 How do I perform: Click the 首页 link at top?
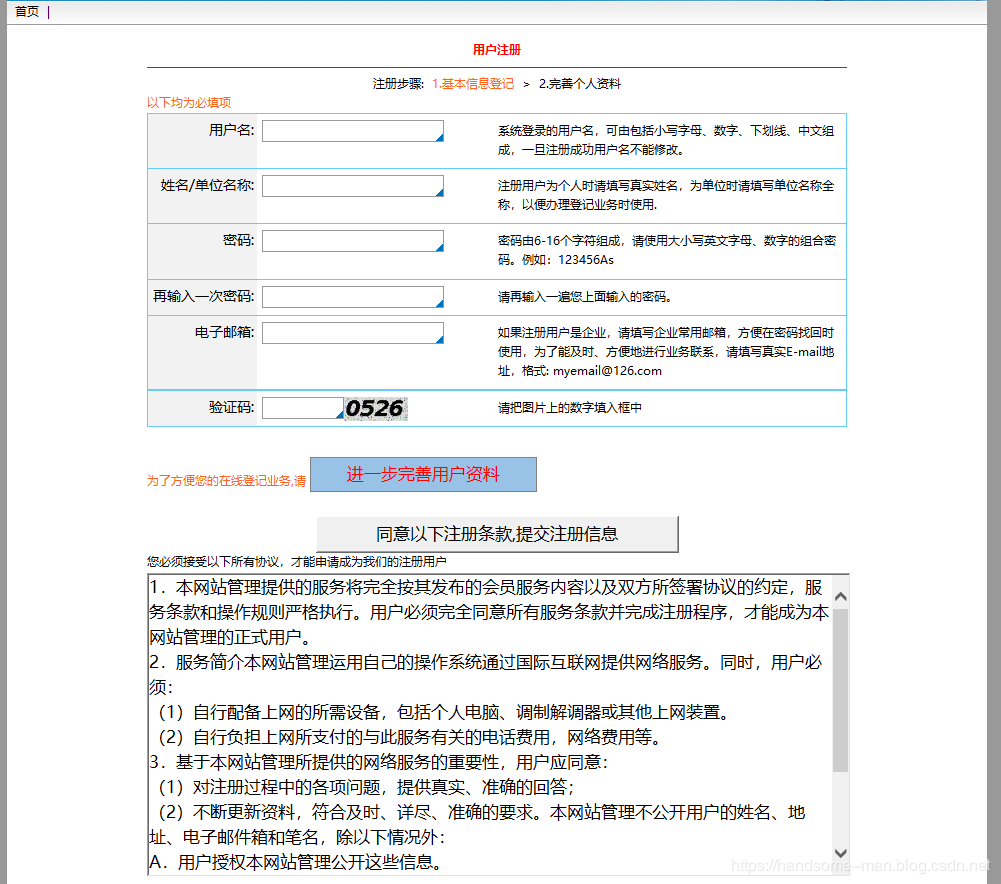tap(27, 11)
